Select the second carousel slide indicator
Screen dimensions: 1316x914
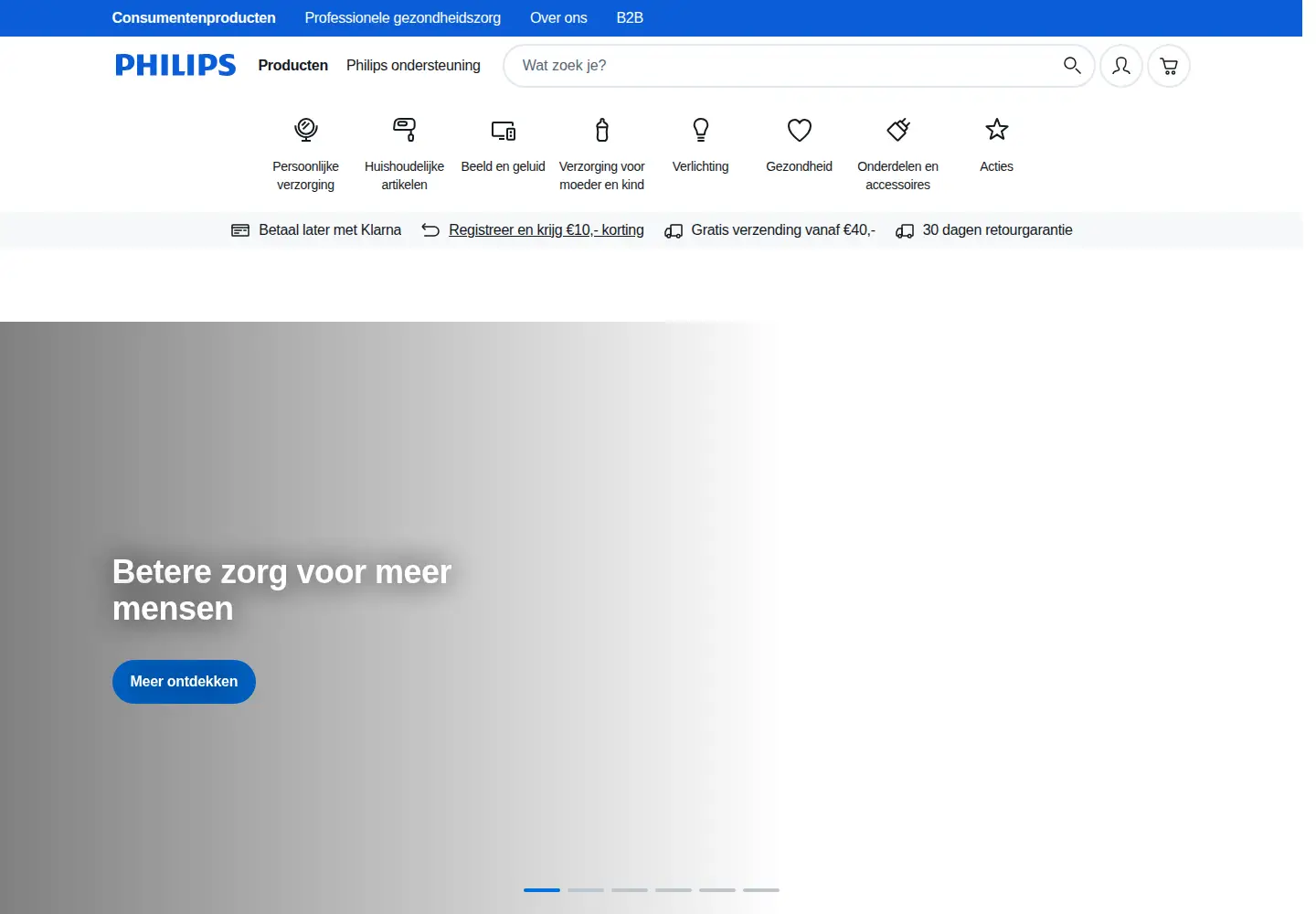[x=586, y=889]
